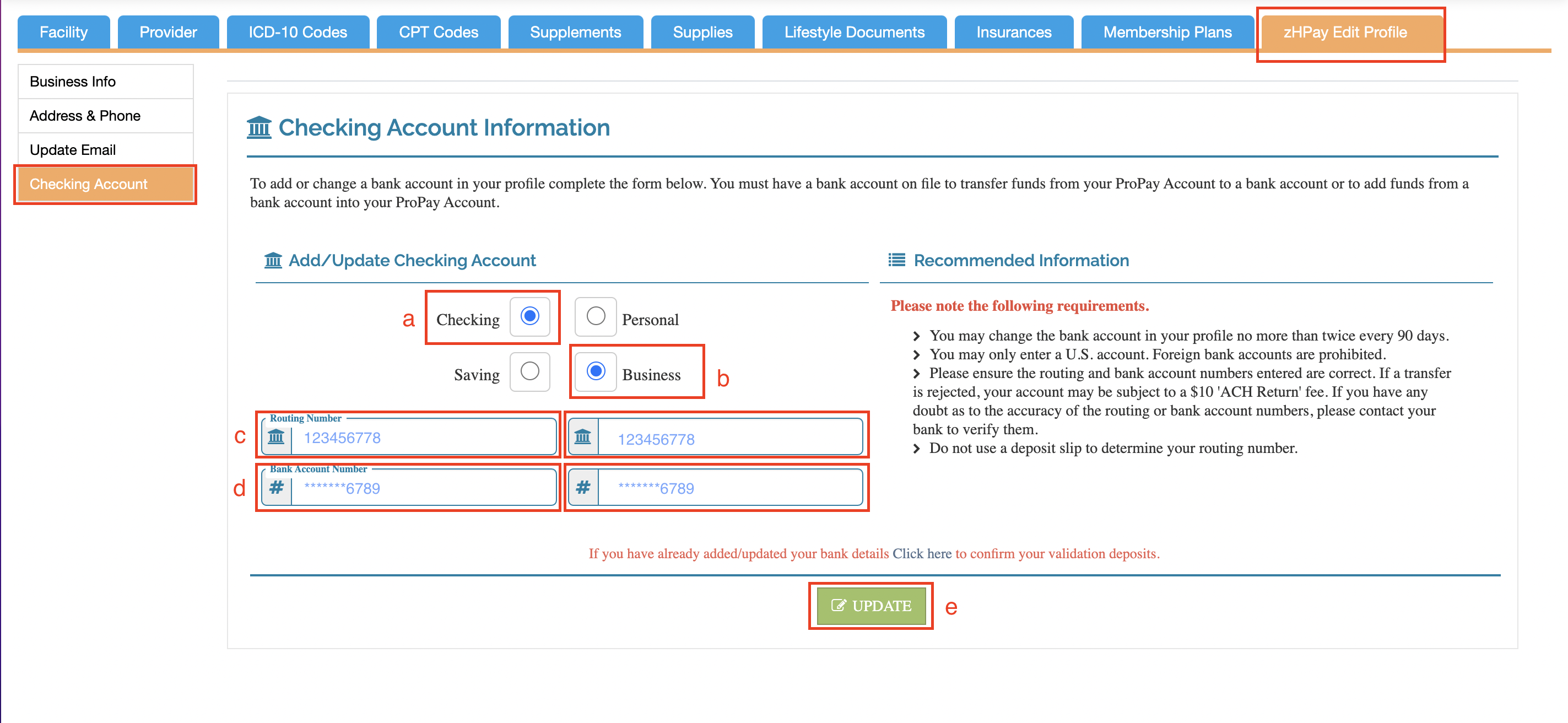Click the 'Click here' validation deposits link
The width and height of the screenshot is (1568, 723).
coord(922,554)
